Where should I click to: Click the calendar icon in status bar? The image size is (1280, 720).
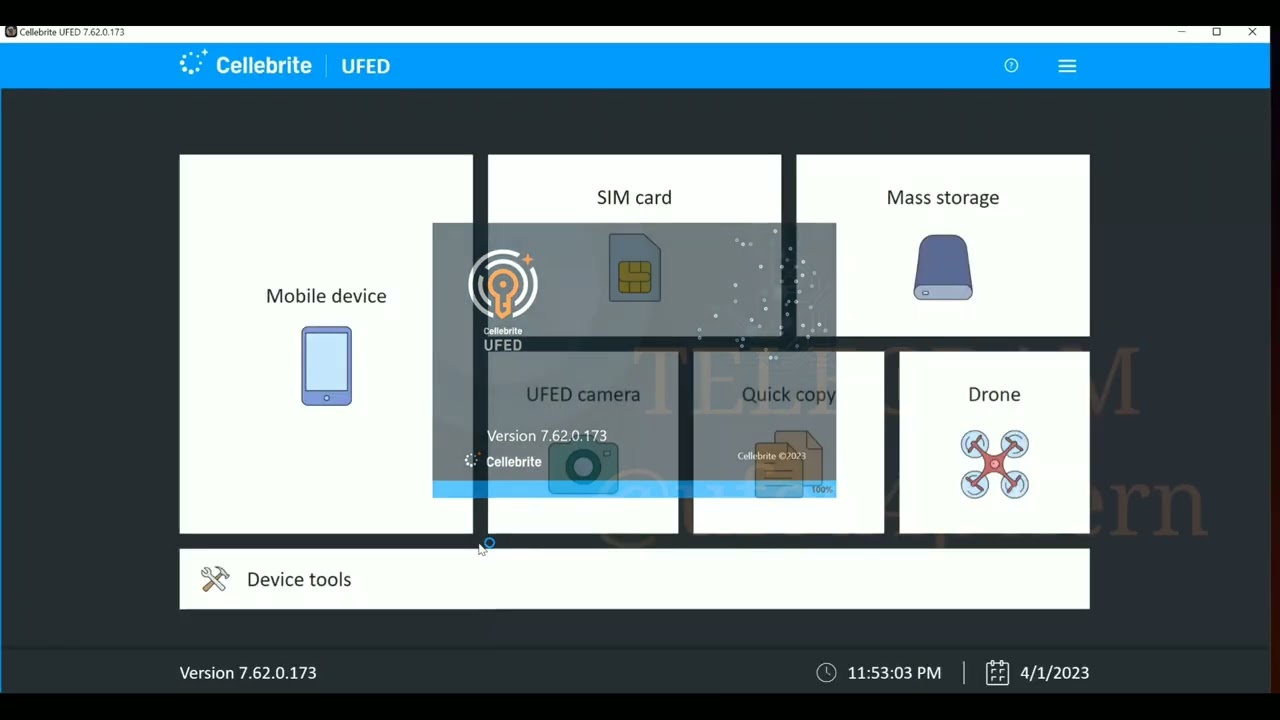tap(997, 672)
